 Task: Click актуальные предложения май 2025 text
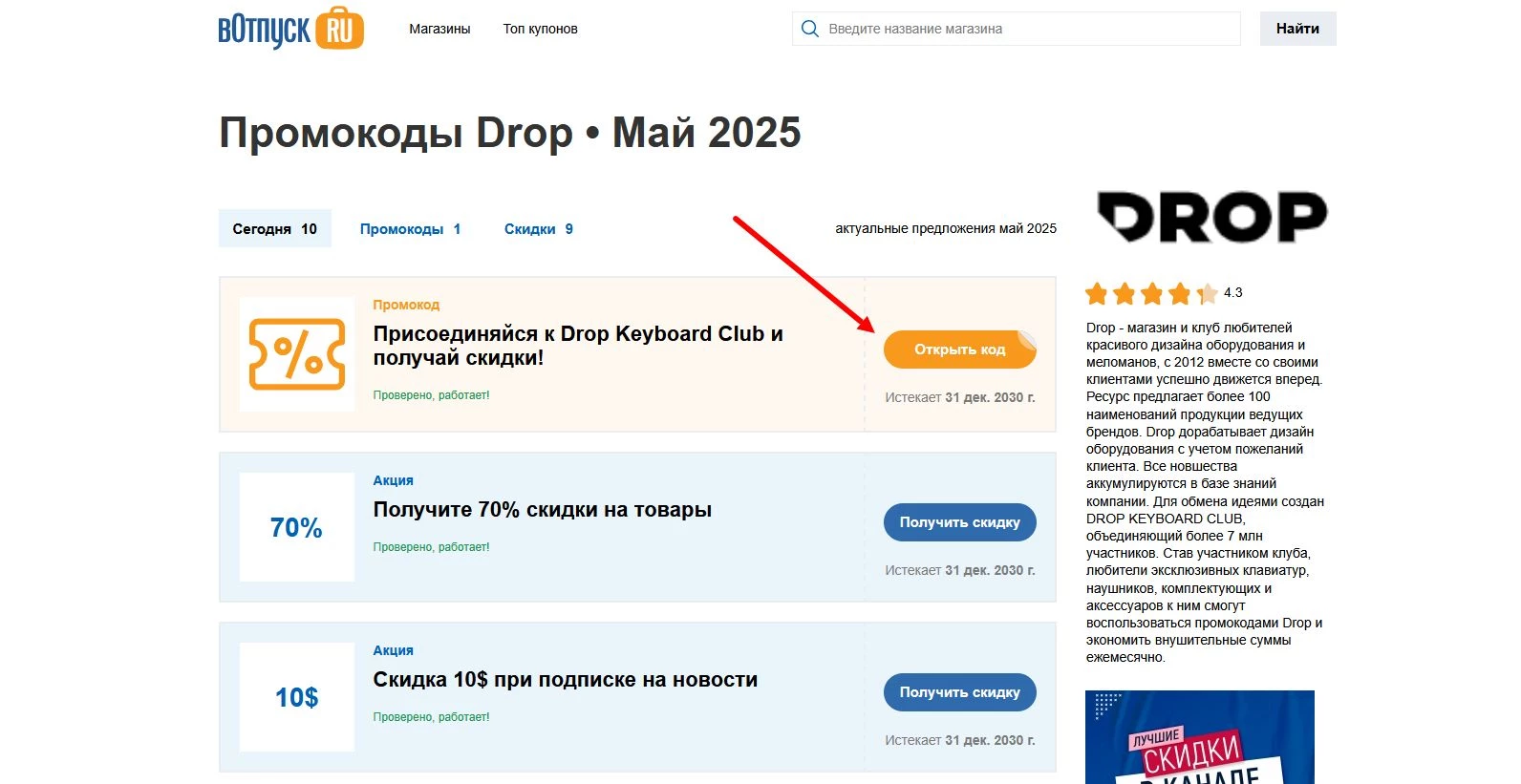click(x=946, y=228)
